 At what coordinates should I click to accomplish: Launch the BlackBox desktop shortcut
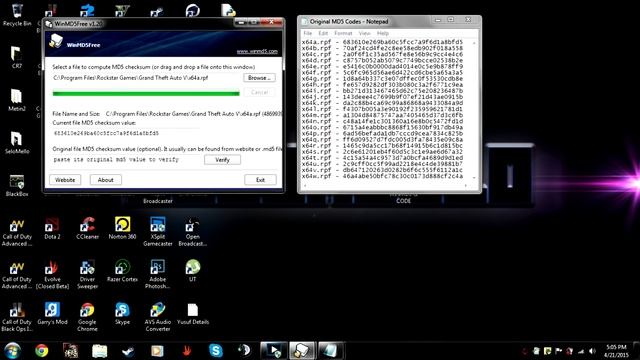tap(17, 185)
